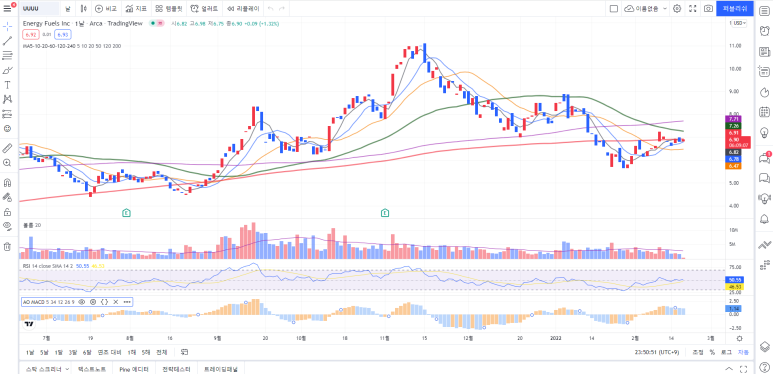This screenshot has height=374, width=773.
Task: Open the news panel icon
Action: point(765,51)
